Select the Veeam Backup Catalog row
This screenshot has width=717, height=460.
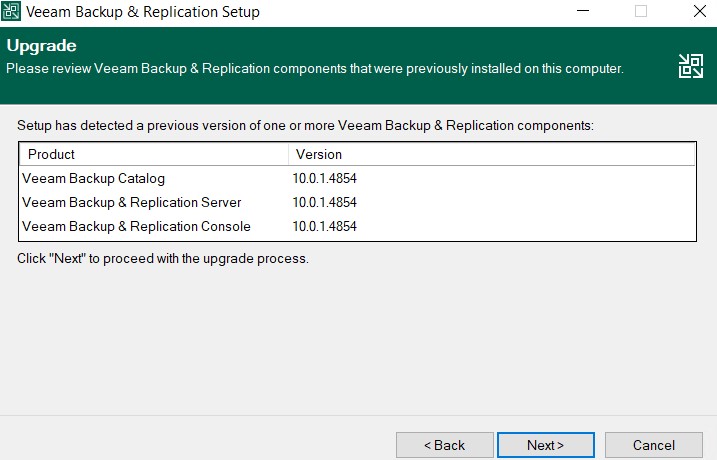358,178
